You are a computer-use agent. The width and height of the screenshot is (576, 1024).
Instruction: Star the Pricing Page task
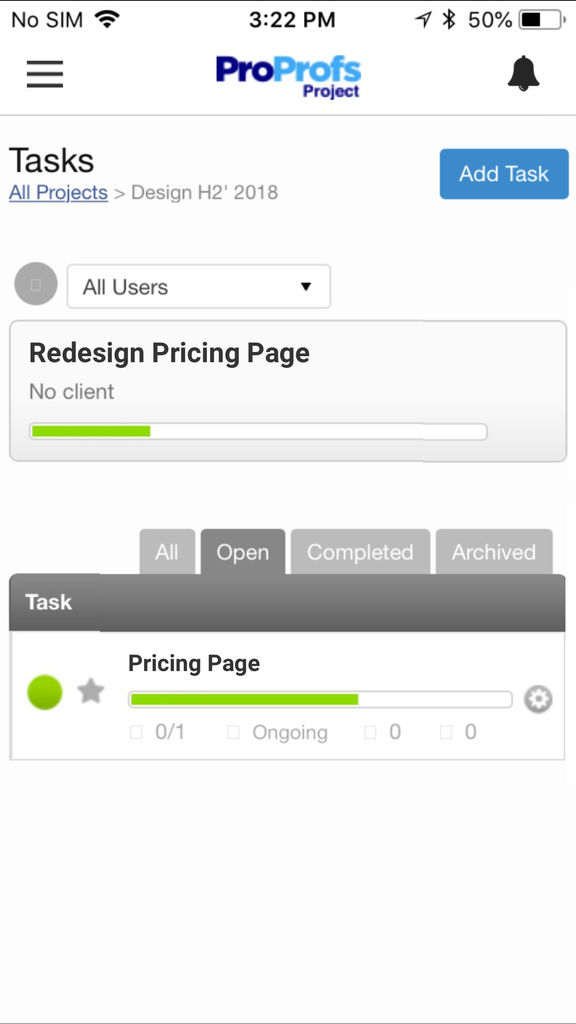91,691
